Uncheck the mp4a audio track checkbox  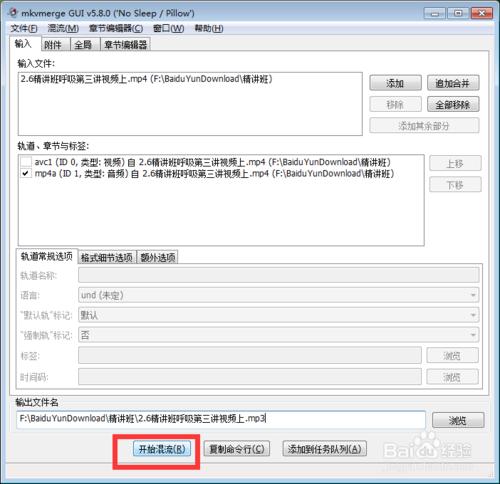26,174
